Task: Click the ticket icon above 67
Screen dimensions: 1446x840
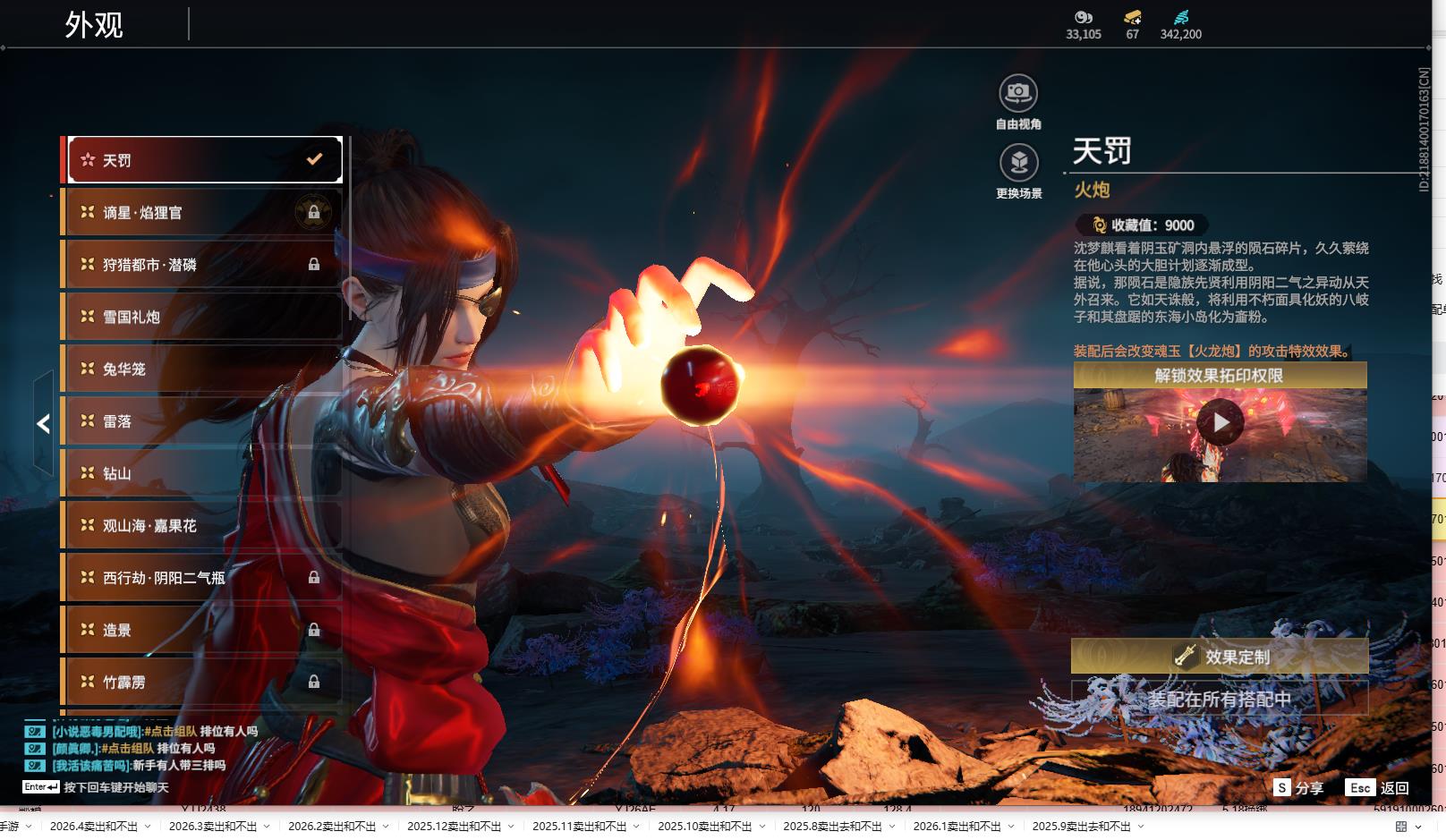Action: (1132, 17)
